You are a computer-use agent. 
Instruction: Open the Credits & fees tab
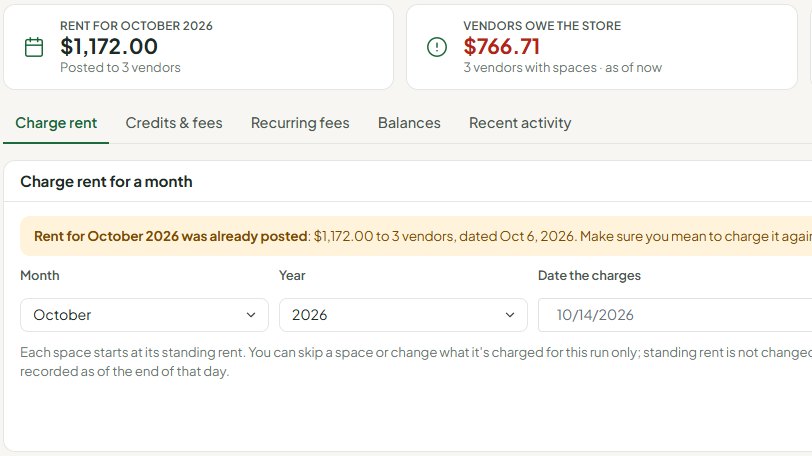tap(174, 123)
